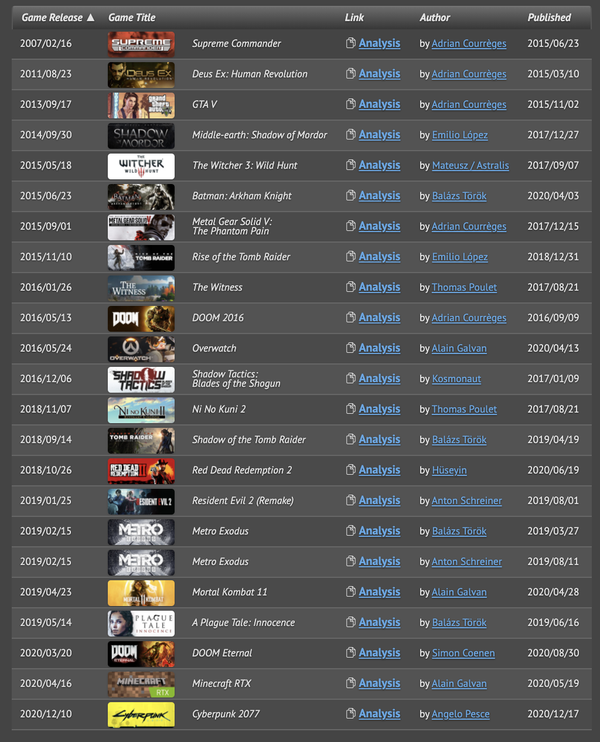The image size is (600, 742).
Task: Open author Balázs Török in Batman row
Action: [459, 196]
